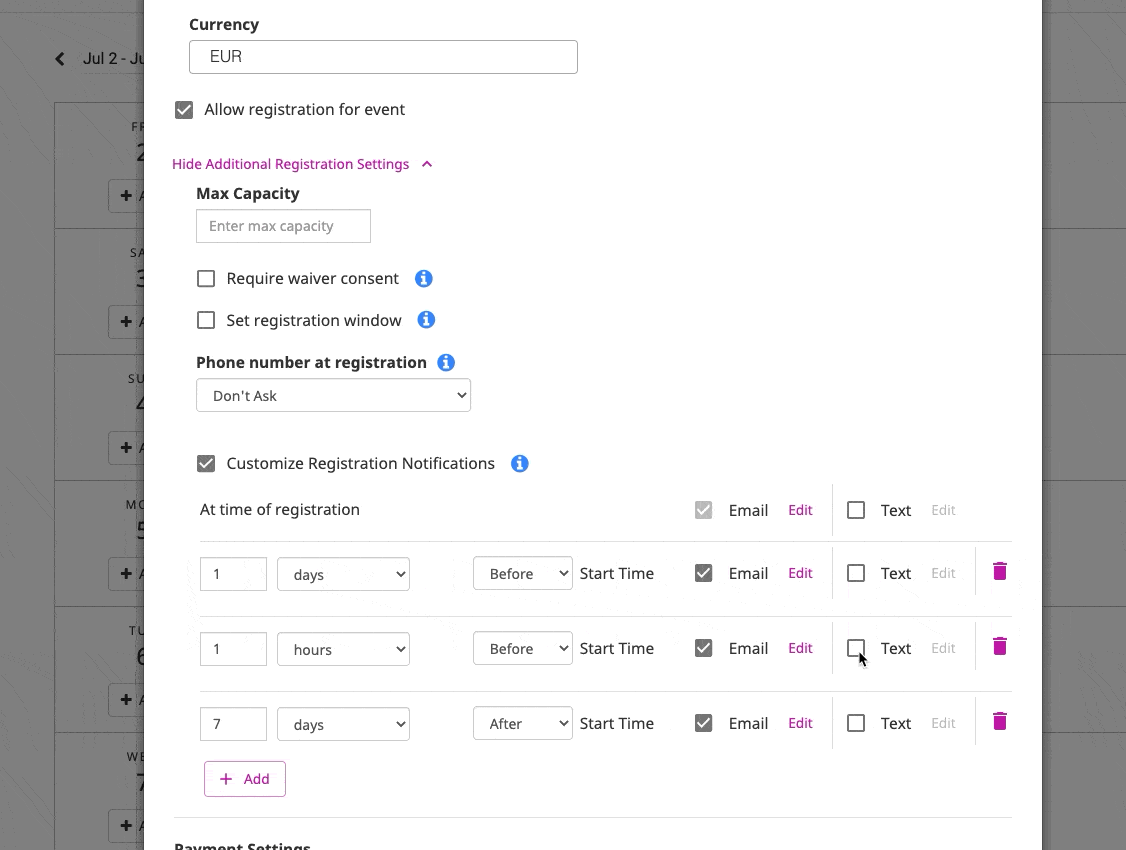This screenshot has height=850, width=1126.
Task: Uncheck Email for 1 hours before row
Action: (x=704, y=648)
